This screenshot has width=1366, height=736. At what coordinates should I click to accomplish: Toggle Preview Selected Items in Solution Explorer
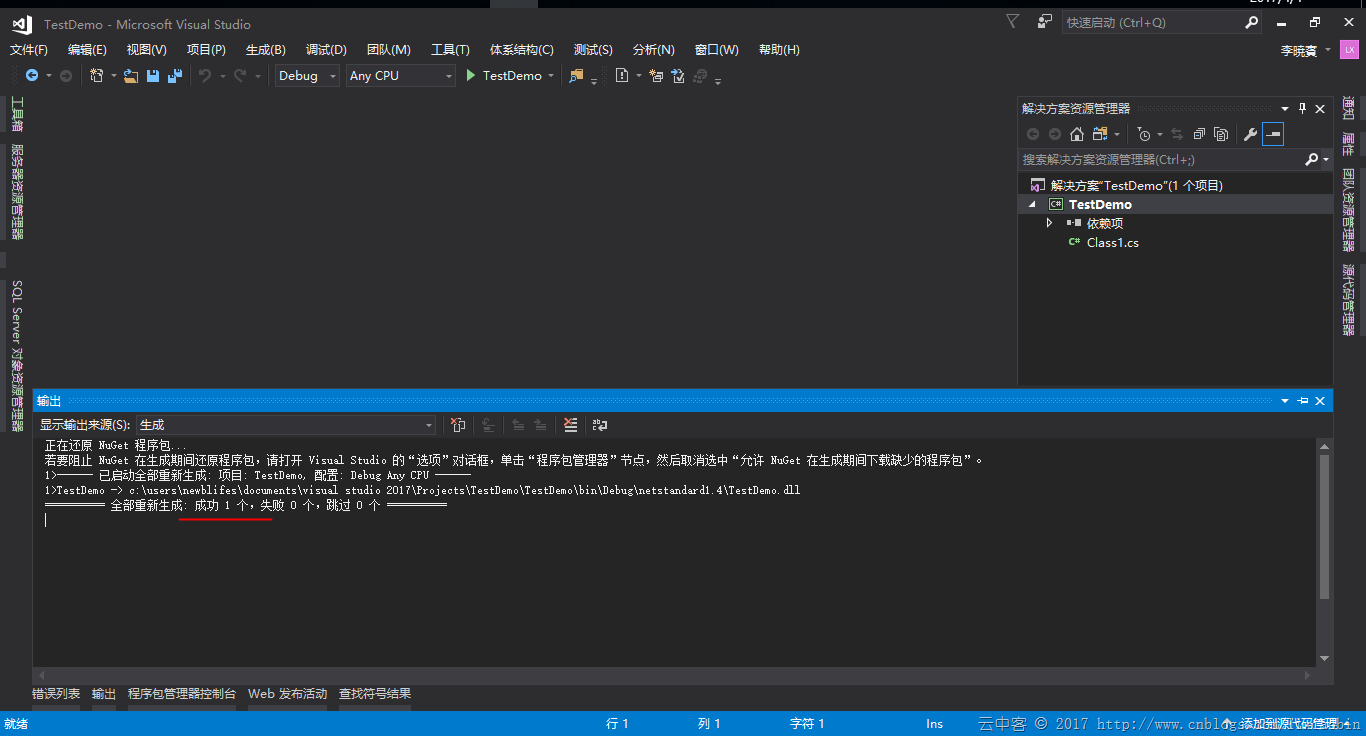point(1273,134)
